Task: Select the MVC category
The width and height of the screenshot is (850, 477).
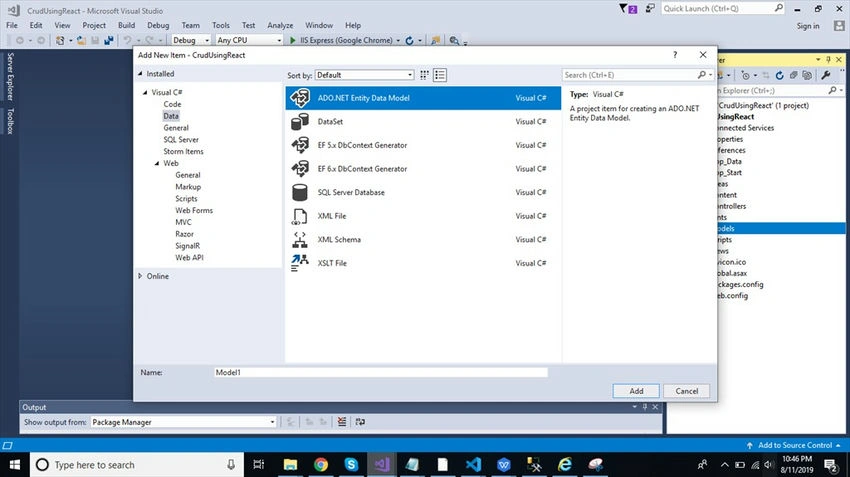Action: [183, 222]
